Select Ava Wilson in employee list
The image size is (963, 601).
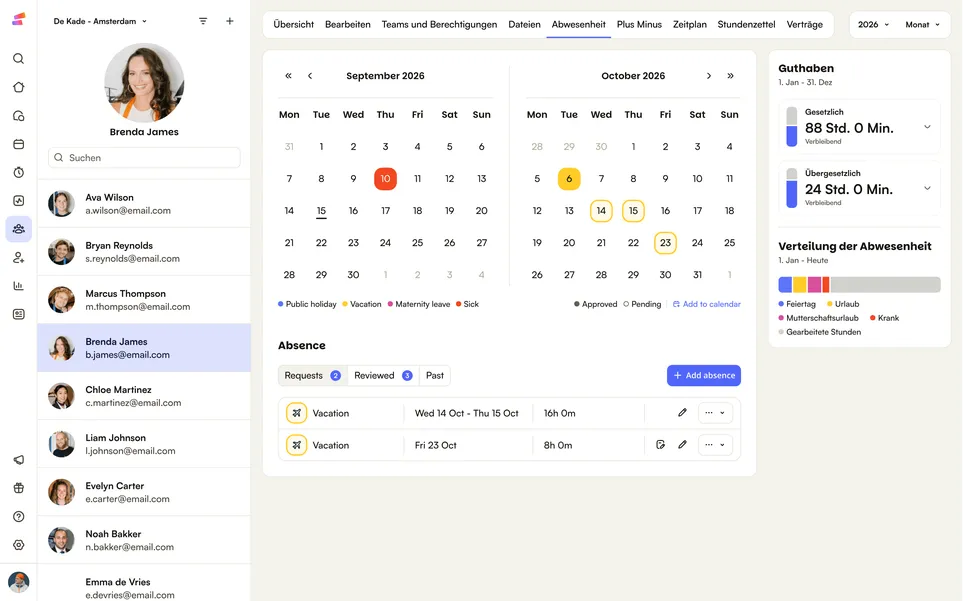click(144, 204)
